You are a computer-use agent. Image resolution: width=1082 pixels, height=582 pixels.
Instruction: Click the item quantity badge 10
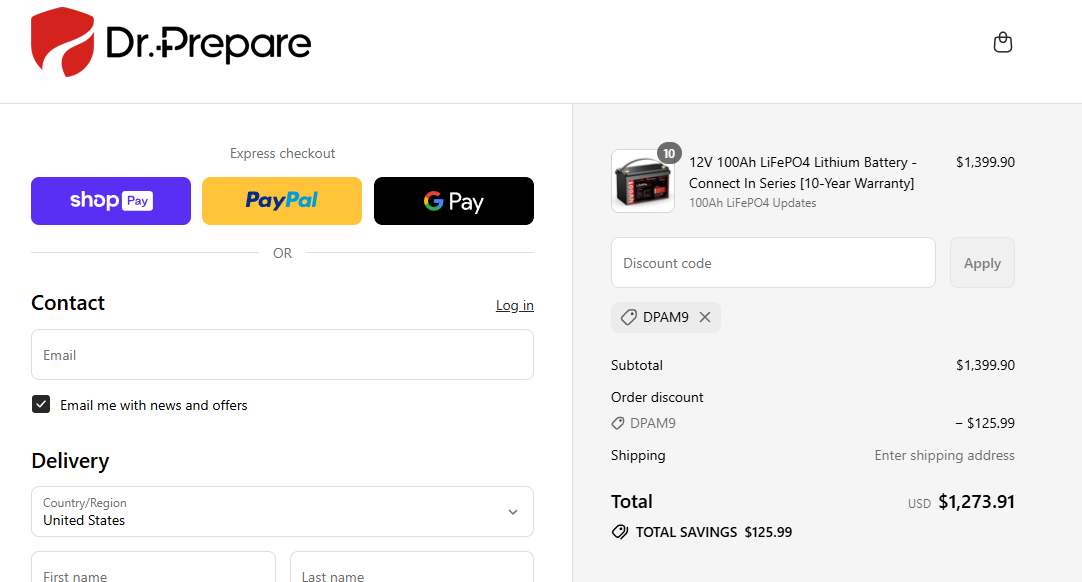pos(669,153)
